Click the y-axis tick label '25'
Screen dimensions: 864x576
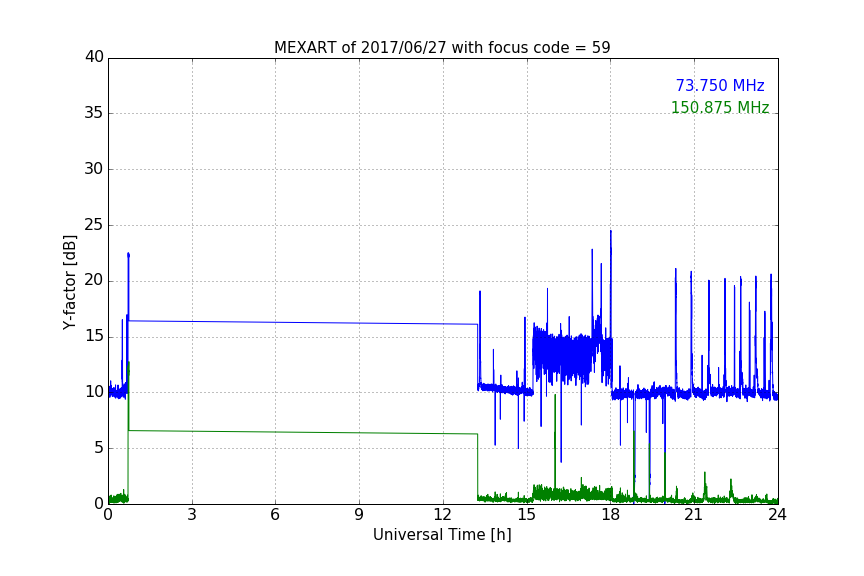tap(94, 224)
